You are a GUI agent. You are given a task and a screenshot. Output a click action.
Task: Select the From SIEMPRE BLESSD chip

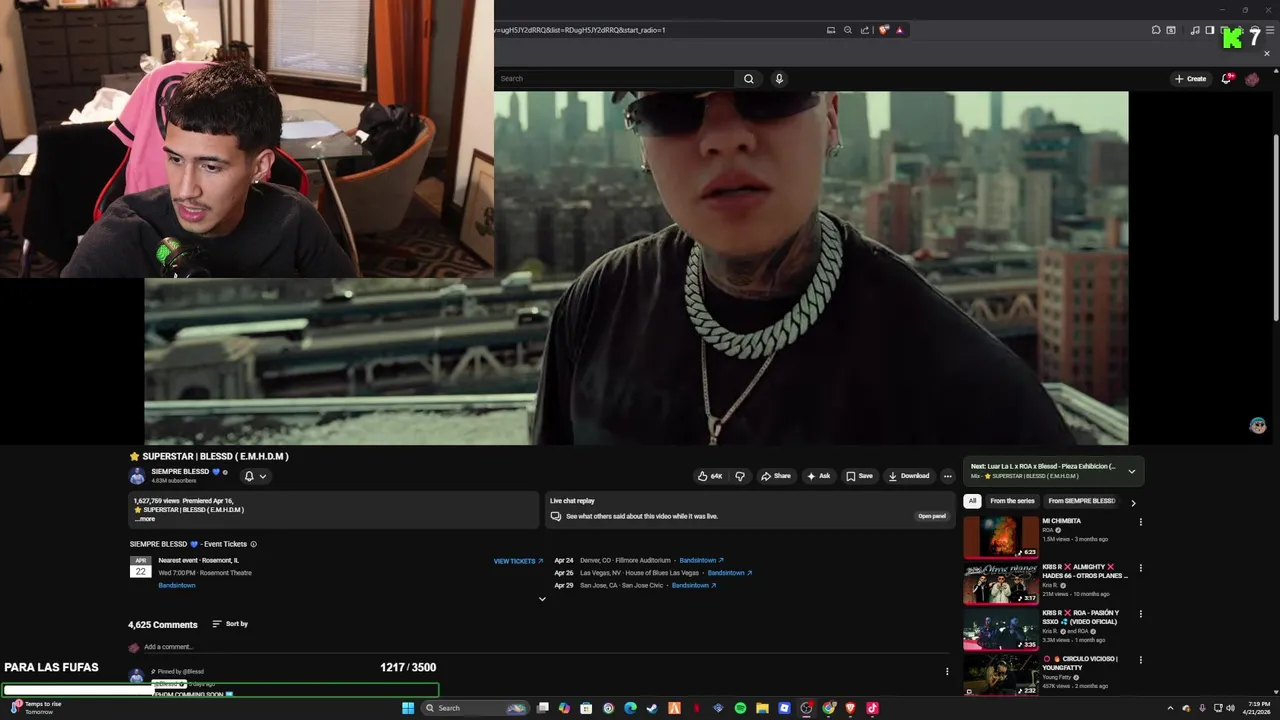1081,501
